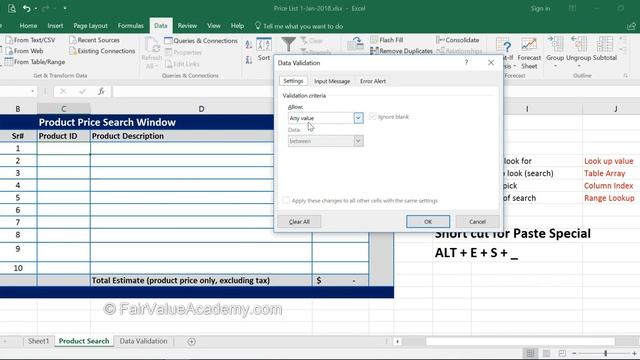Switch to the Data Validation worksheet tab
640x360 pixels.
[x=143, y=341]
